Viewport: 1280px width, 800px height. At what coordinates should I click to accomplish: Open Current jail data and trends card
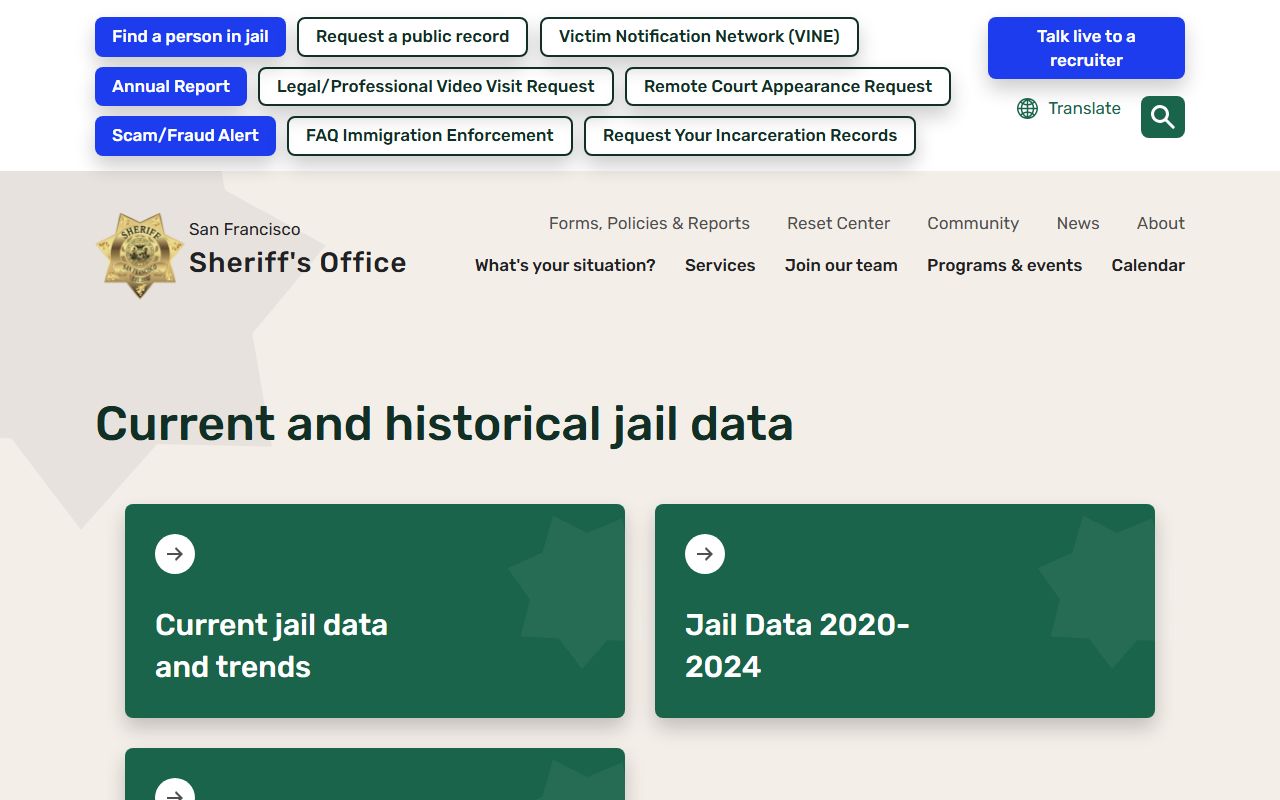[375, 611]
